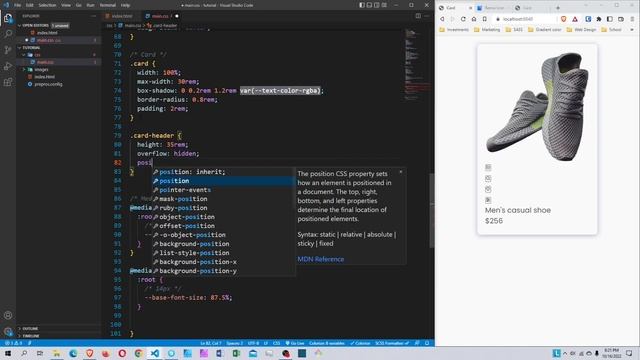Click the browser sidebar panel icon

pyautogui.click(x=610, y=19)
